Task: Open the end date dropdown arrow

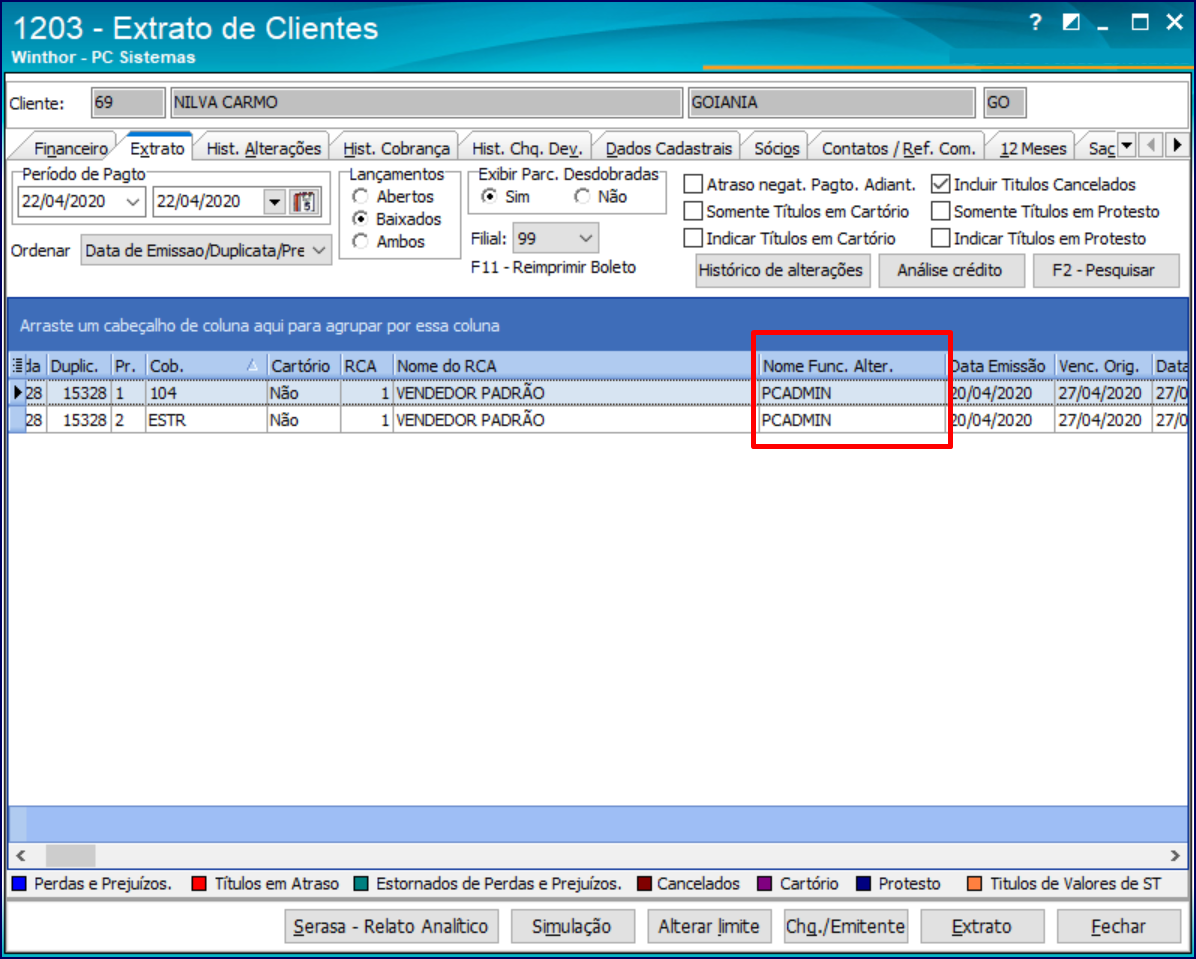Action: (274, 202)
